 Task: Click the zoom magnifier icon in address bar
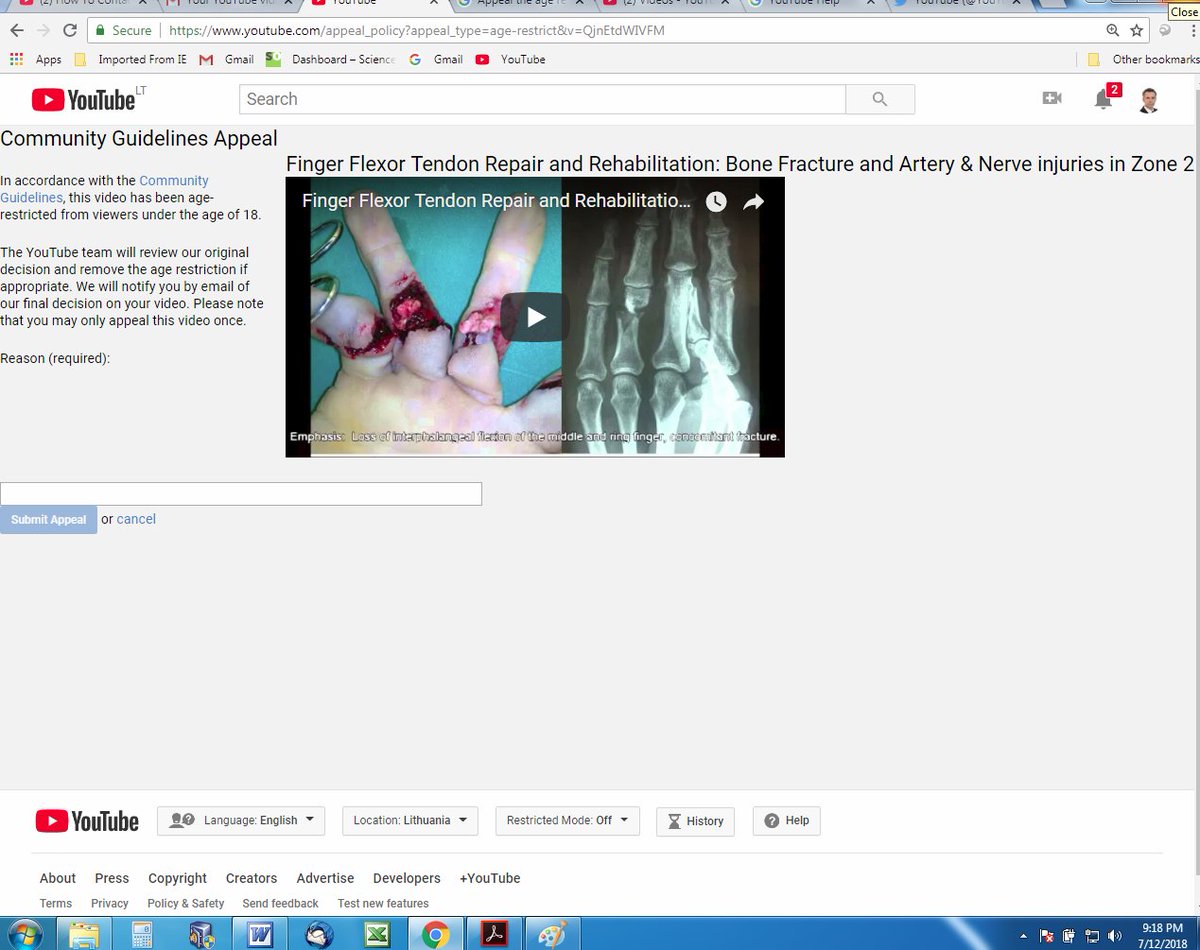(x=1113, y=30)
